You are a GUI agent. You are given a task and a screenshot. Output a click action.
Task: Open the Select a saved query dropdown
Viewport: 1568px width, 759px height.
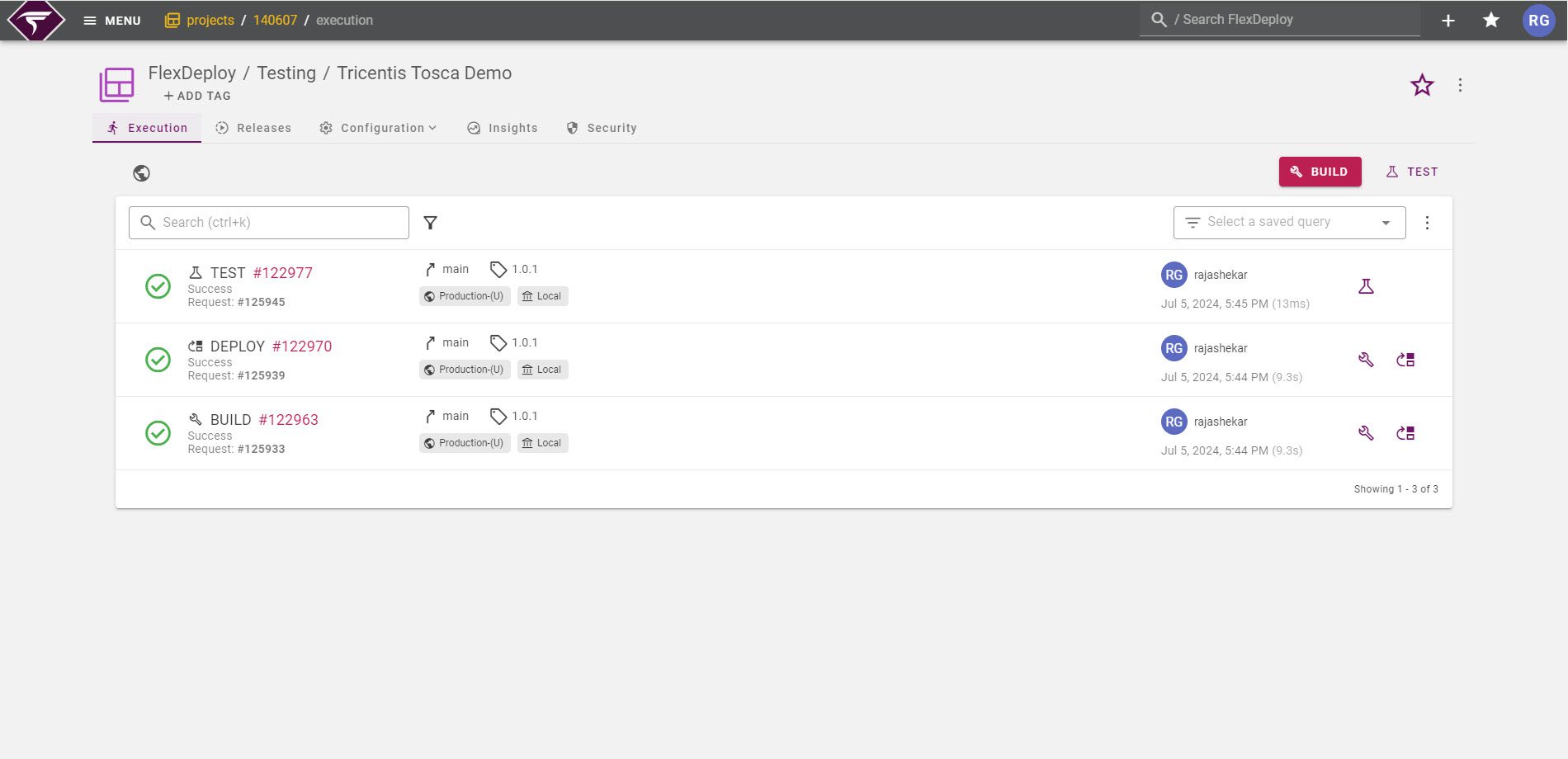[x=1289, y=222]
